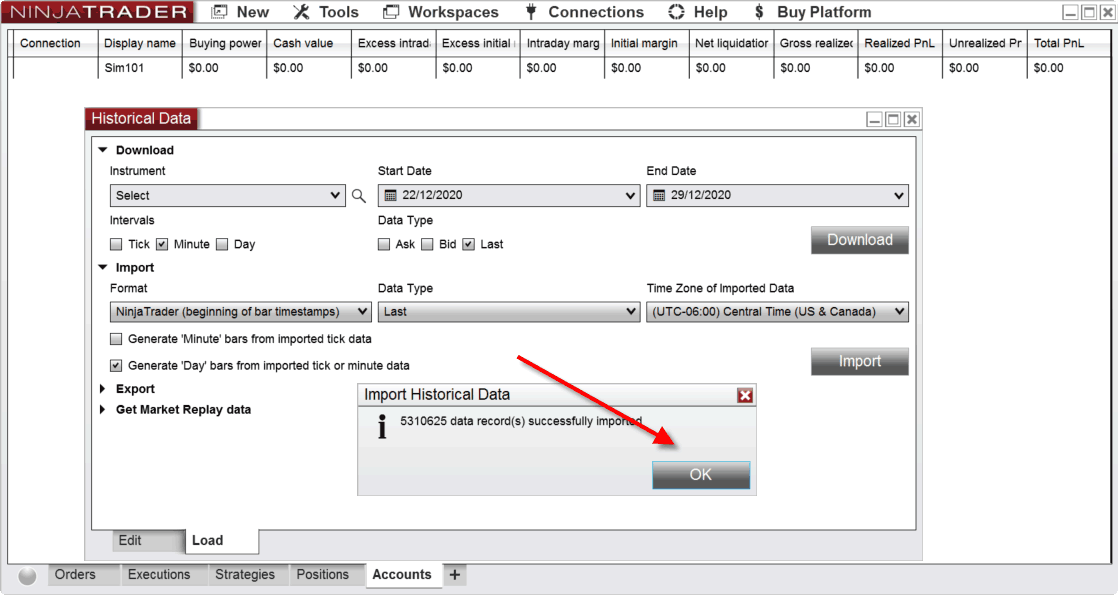The image size is (1118, 595).
Task: Click the Realized PnL column header
Action: click(x=900, y=44)
